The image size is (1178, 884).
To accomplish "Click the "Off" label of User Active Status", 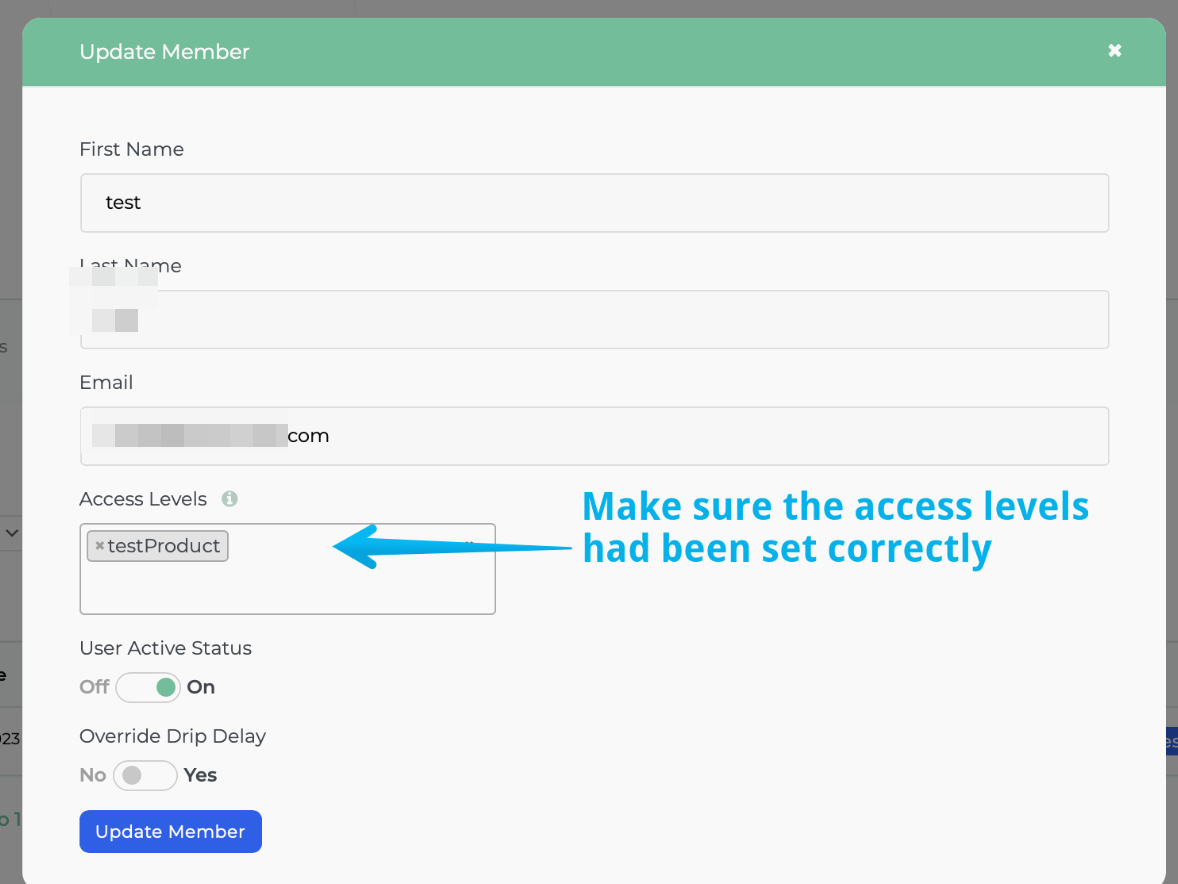I will tap(94, 687).
